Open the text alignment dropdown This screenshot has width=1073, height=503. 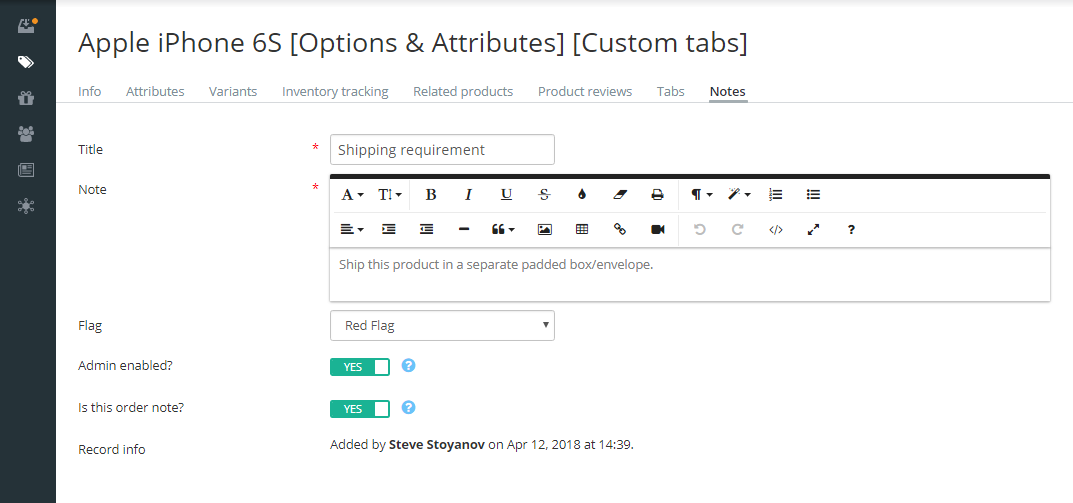coord(352,230)
